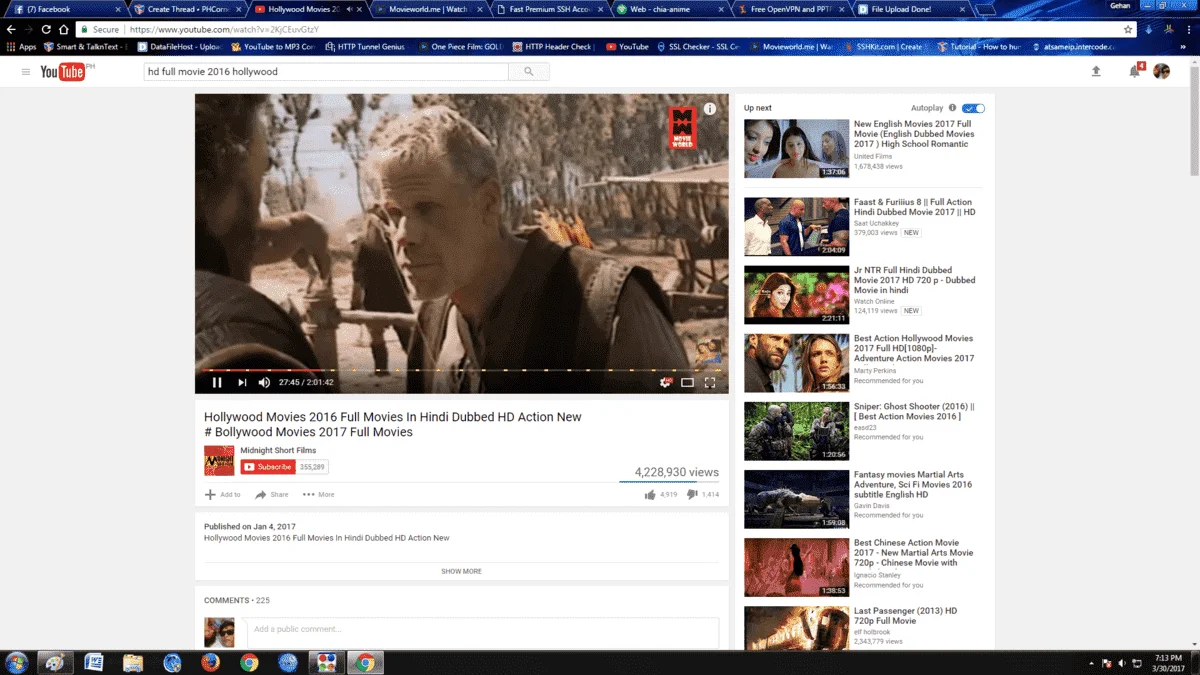This screenshot has width=1200, height=675.
Task: Switch to File Upload Done tab
Action: coord(910,9)
